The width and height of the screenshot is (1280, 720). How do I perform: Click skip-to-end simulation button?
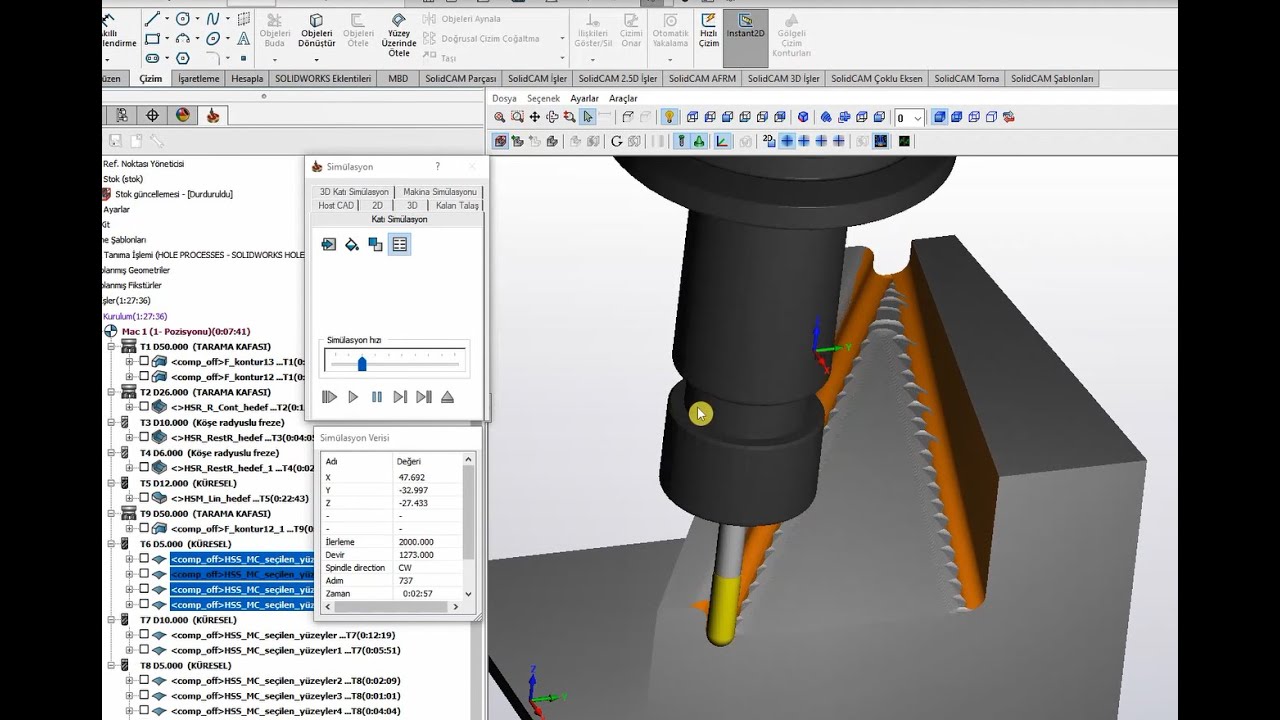pyautogui.click(x=424, y=397)
